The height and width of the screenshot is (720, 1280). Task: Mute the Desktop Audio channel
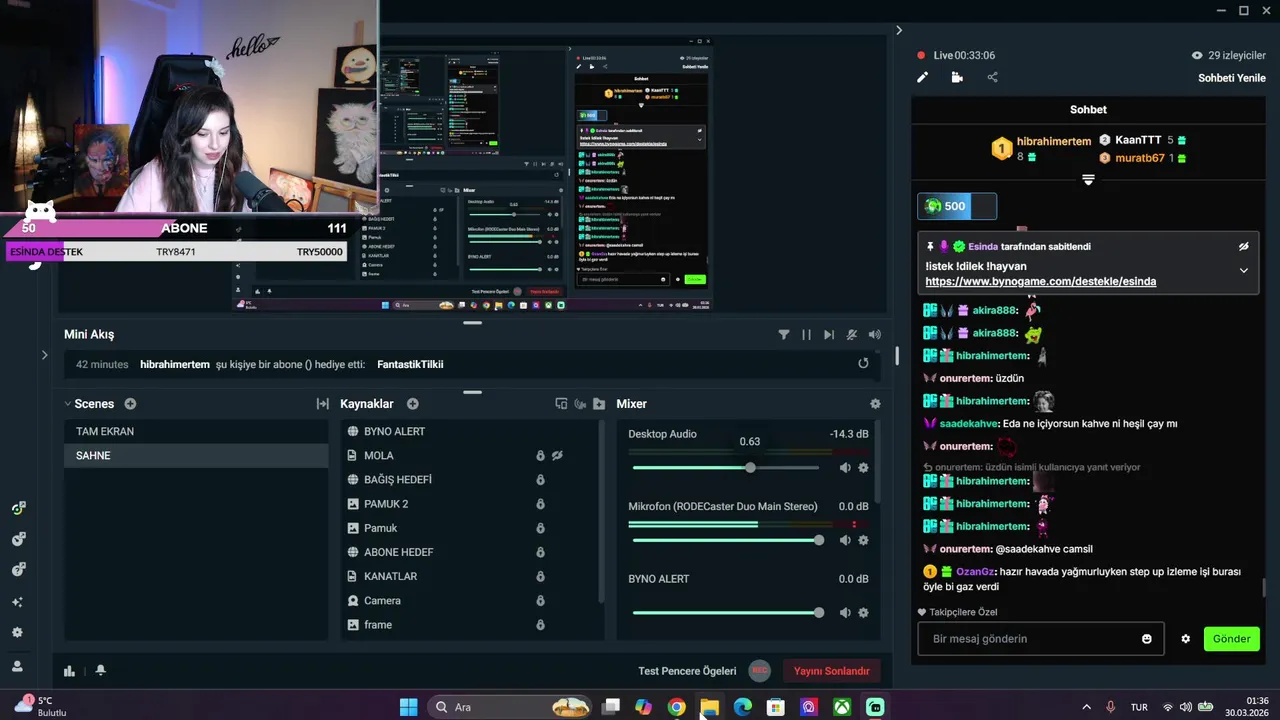click(x=845, y=468)
